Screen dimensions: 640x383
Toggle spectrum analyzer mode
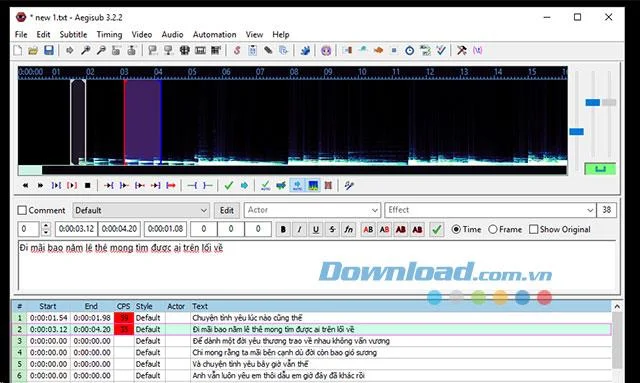(x=313, y=185)
